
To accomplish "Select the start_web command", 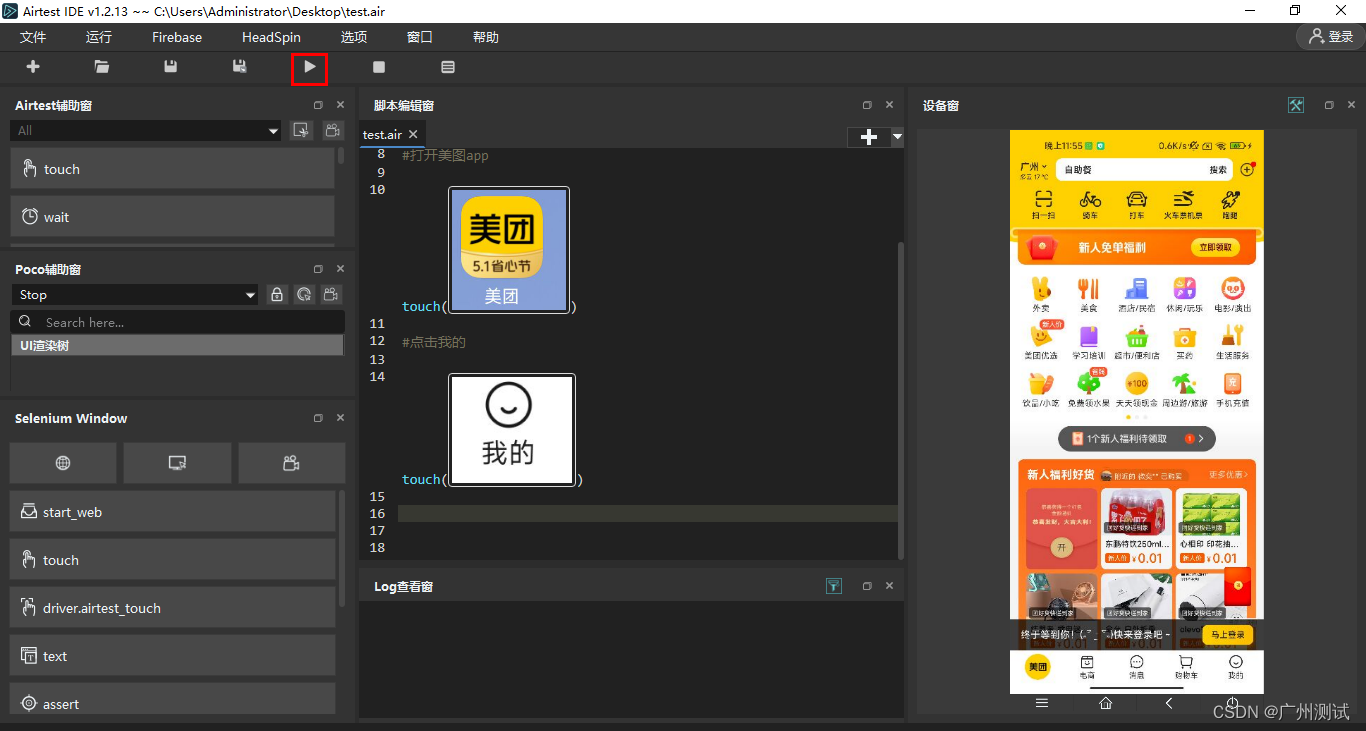I will coord(172,512).
